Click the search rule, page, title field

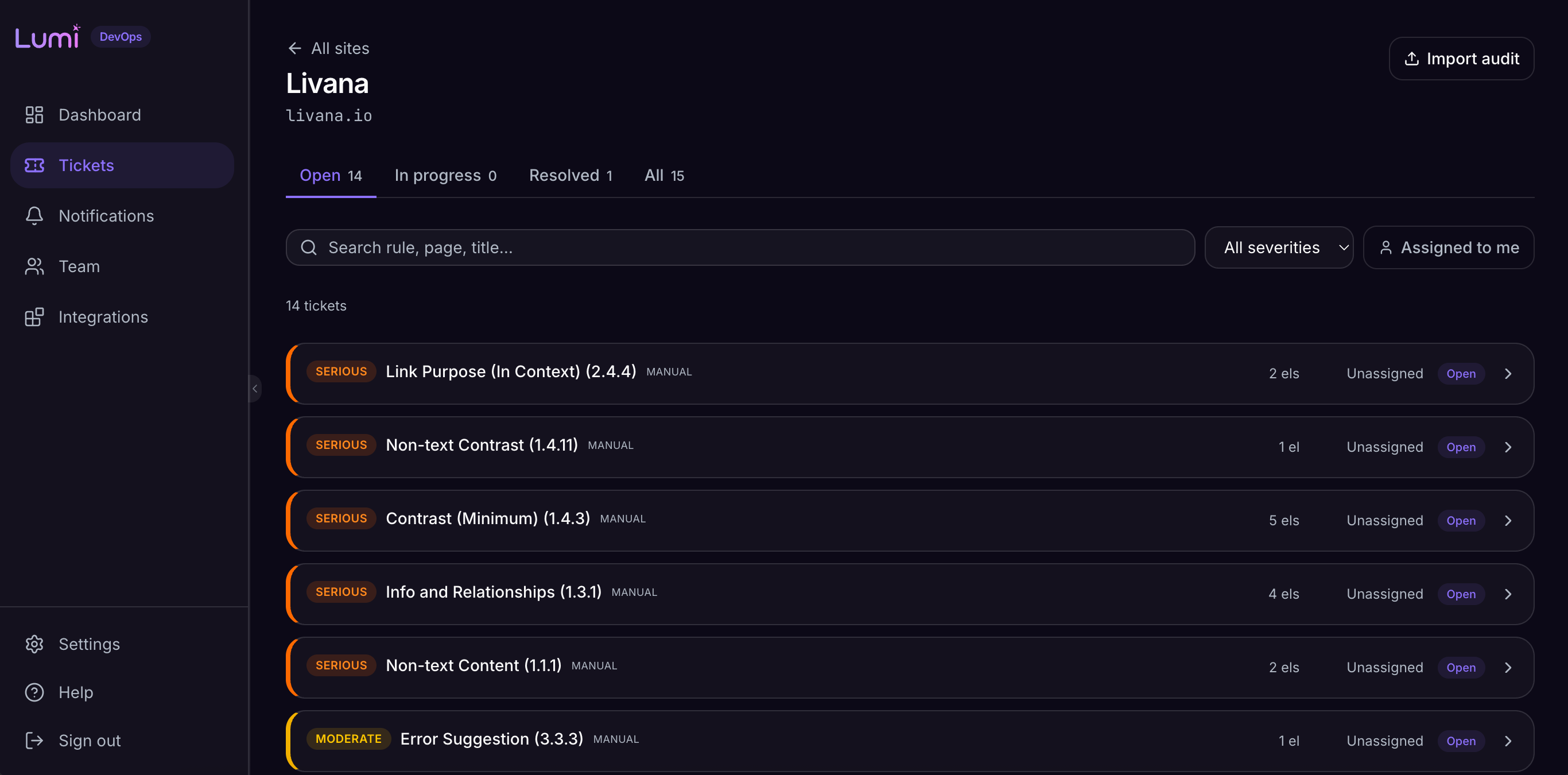point(740,247)
